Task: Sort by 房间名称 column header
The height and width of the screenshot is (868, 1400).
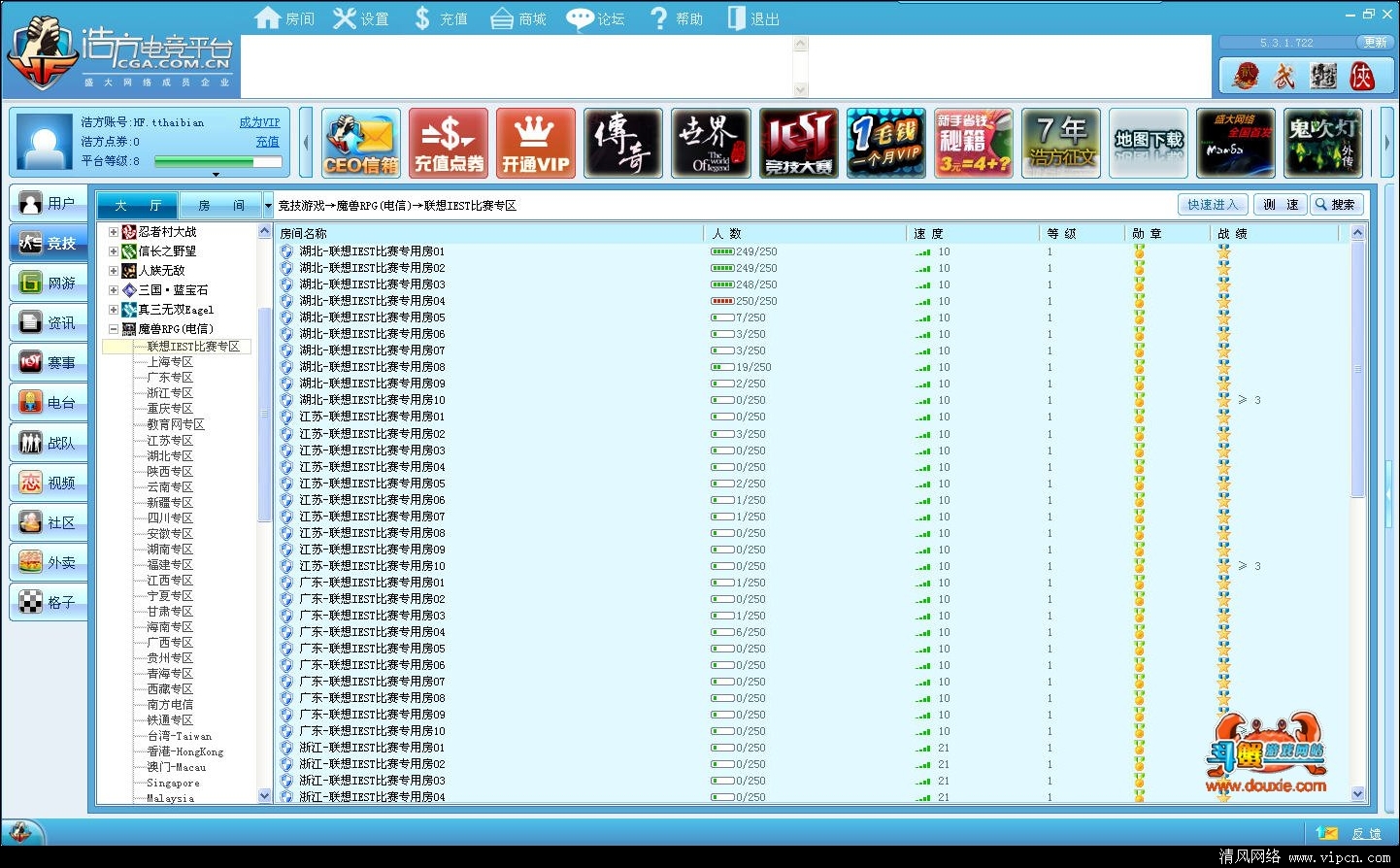Action: coord(489,233)
